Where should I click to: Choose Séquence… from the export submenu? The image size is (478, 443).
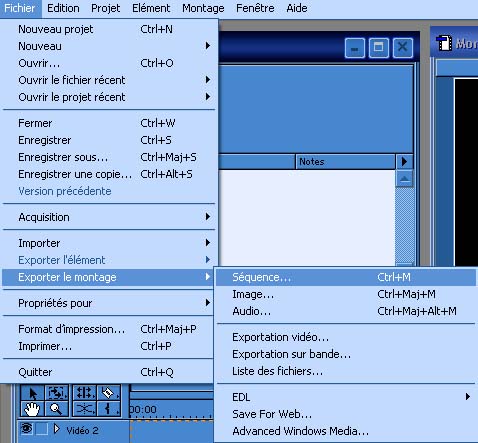point(346,277)
